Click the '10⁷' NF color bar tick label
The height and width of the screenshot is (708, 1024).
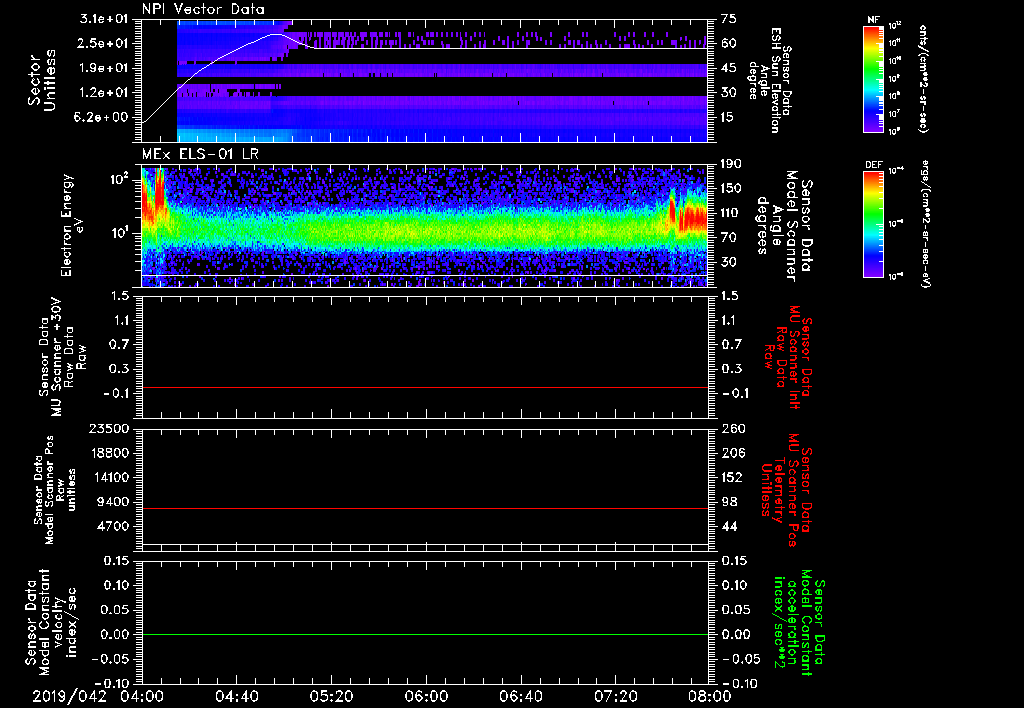click(x=895, y=114)
